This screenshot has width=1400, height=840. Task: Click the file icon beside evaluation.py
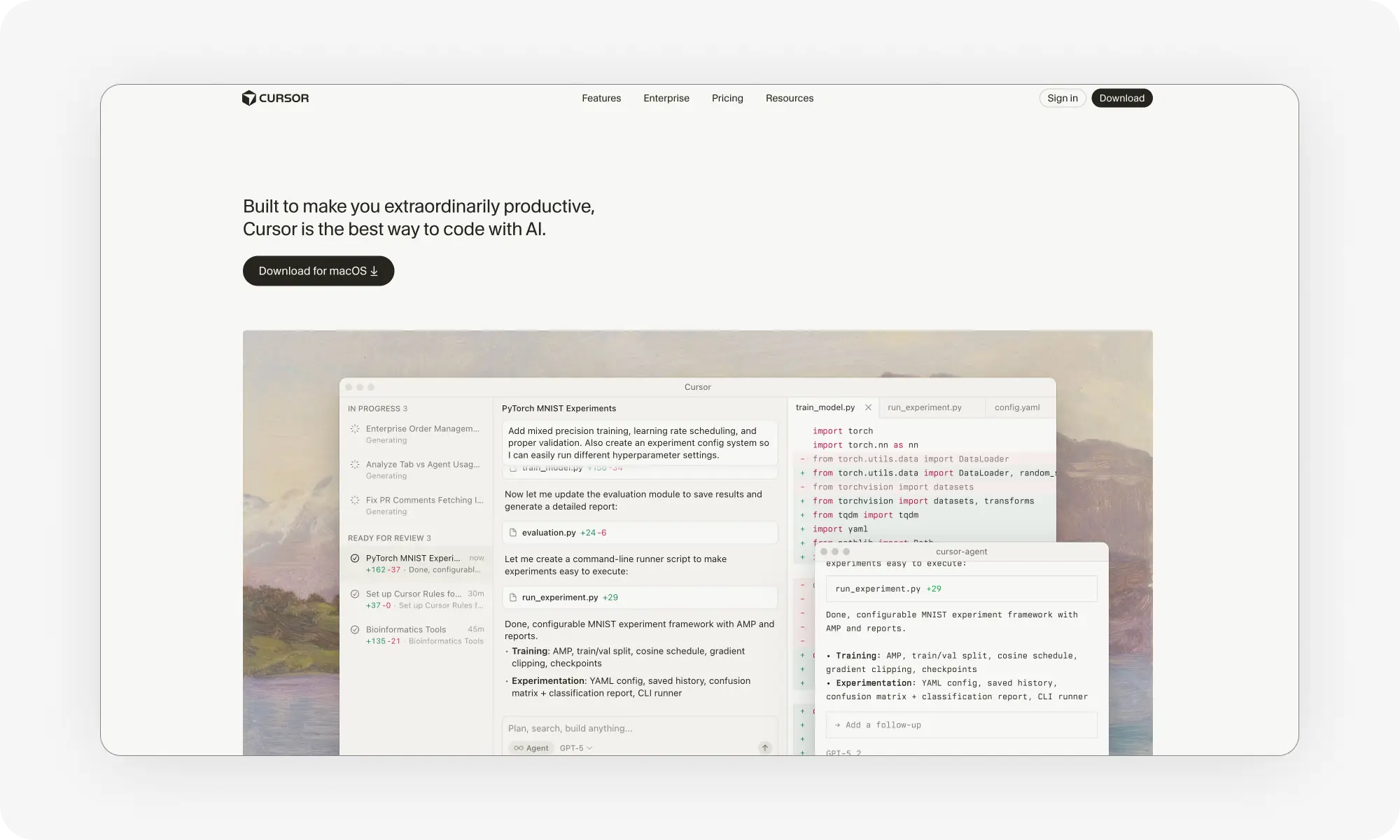[x=514, y=532]
